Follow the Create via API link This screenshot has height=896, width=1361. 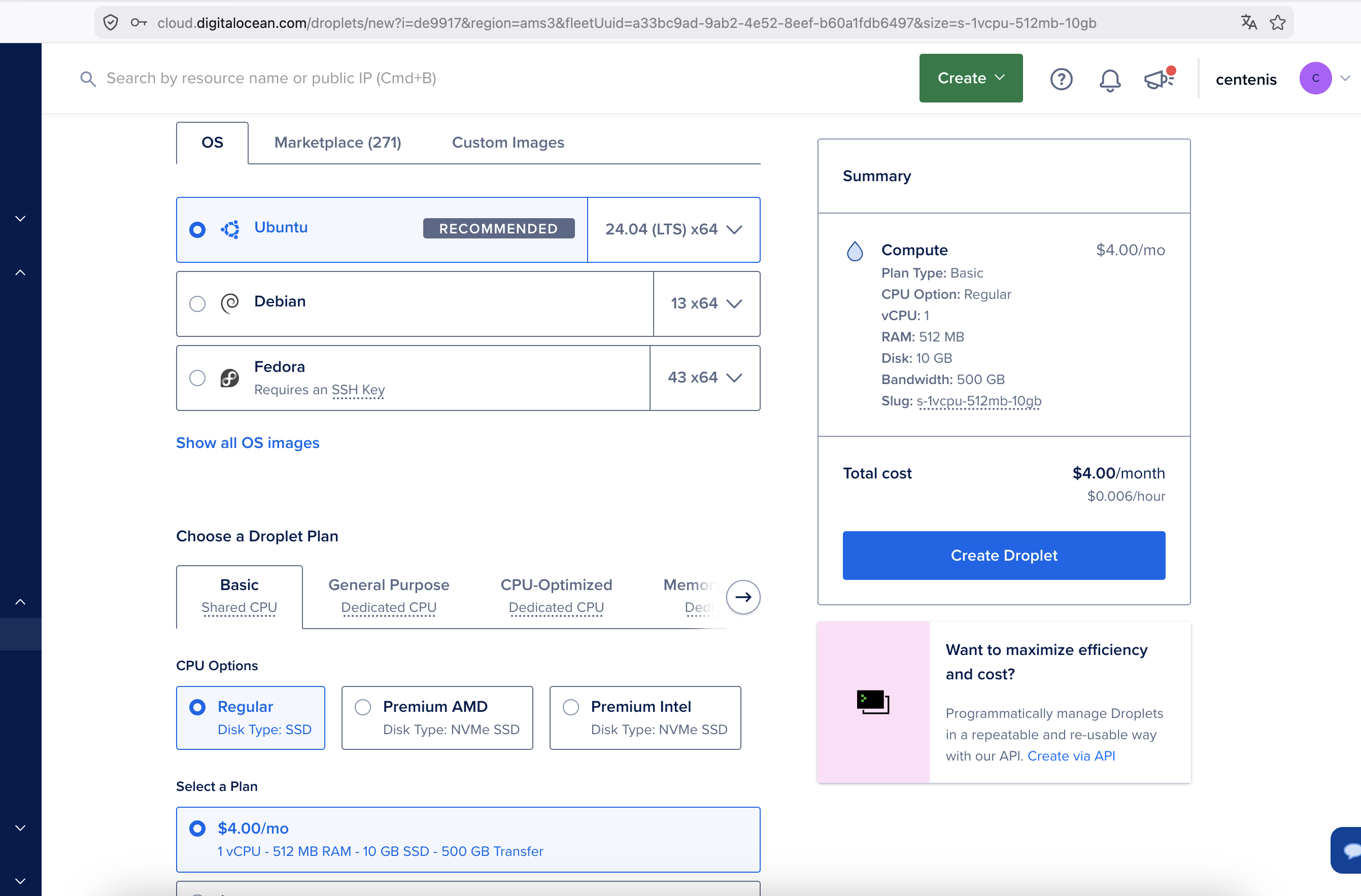[x=1071, y=755]
